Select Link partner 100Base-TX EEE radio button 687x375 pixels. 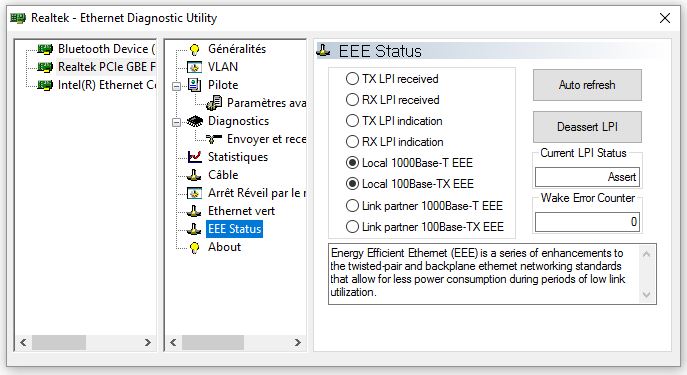point(352,227)
